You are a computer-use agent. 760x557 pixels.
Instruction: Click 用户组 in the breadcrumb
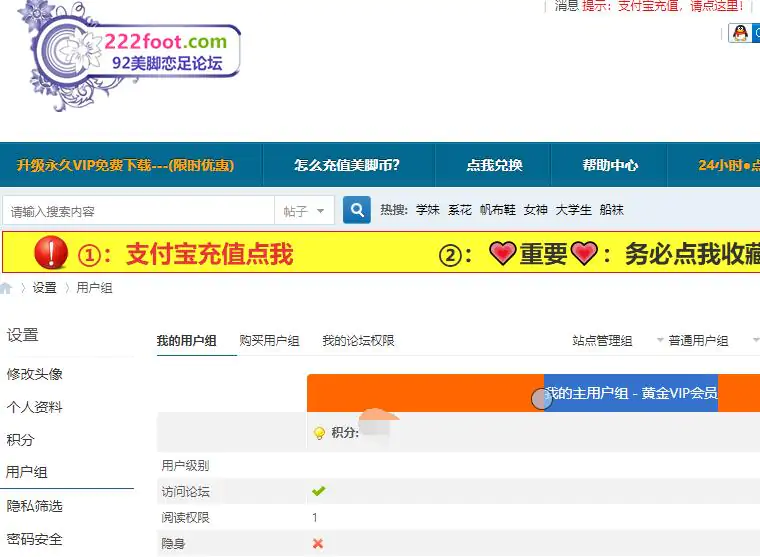(x=95, y=288)
